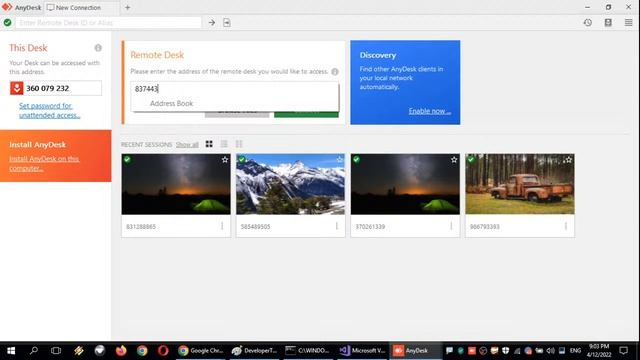Image resolution: width=640 pixels, height=360 pixels.
Task: Add a new tab with plus button
Action: pyautogui.click(x=127, y=7)
